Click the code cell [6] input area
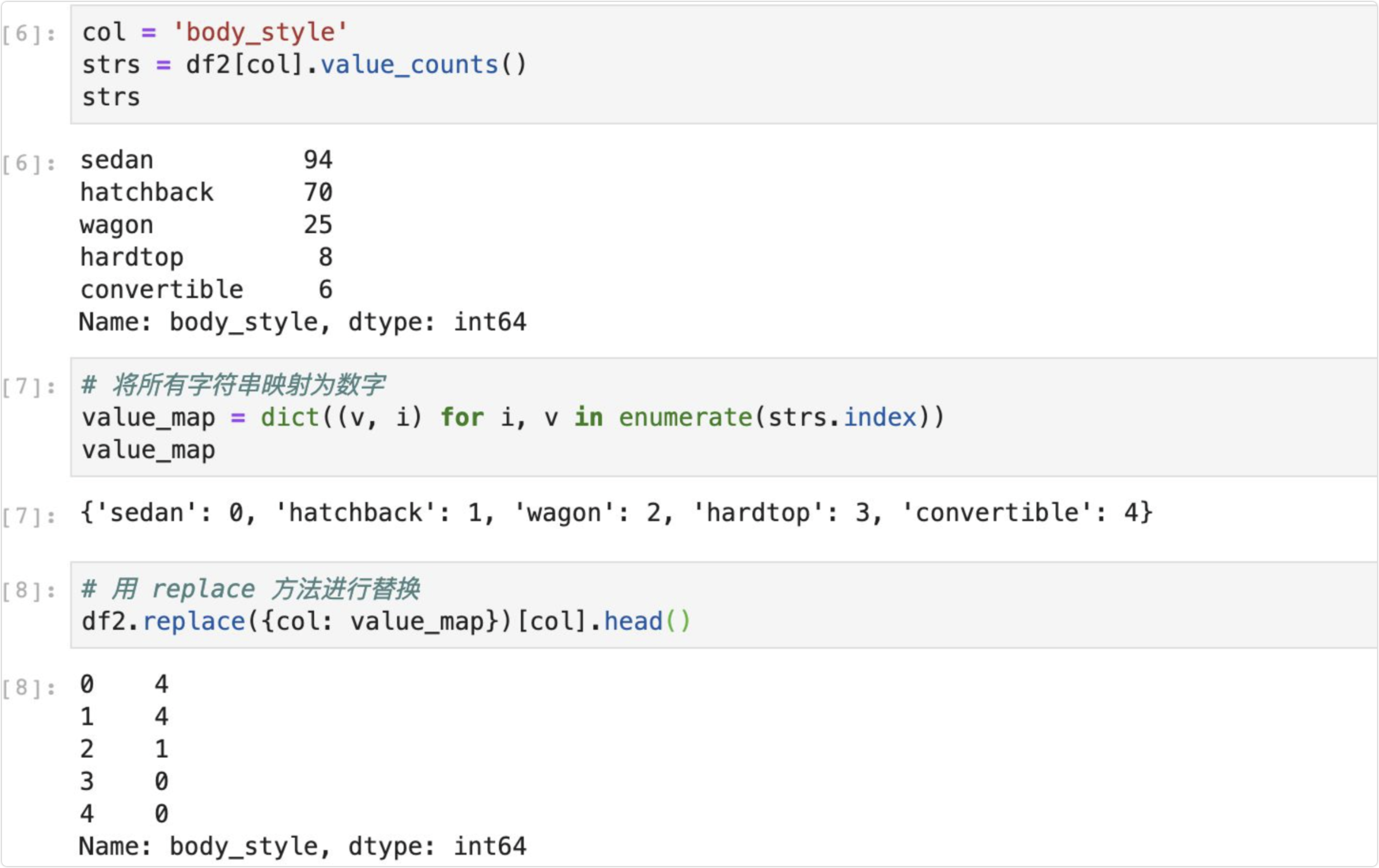 tap(724, 64)
